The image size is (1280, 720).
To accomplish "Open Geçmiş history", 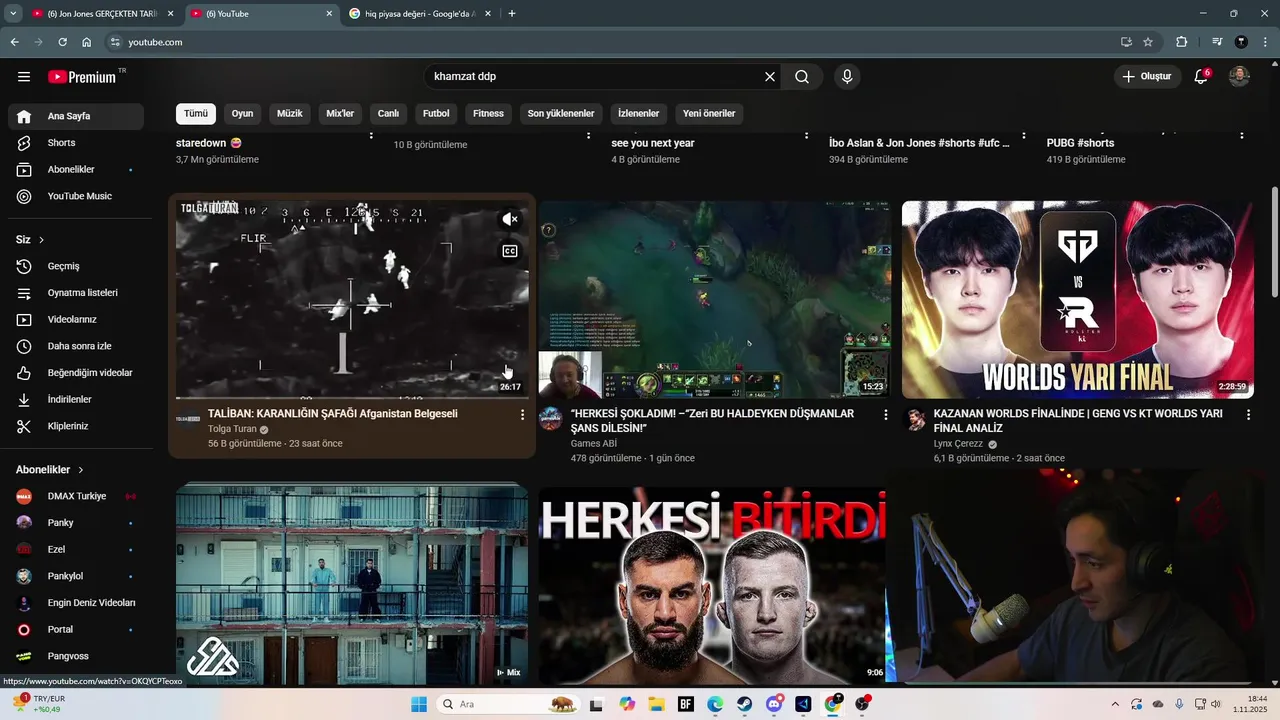I will tap(76, 266).
